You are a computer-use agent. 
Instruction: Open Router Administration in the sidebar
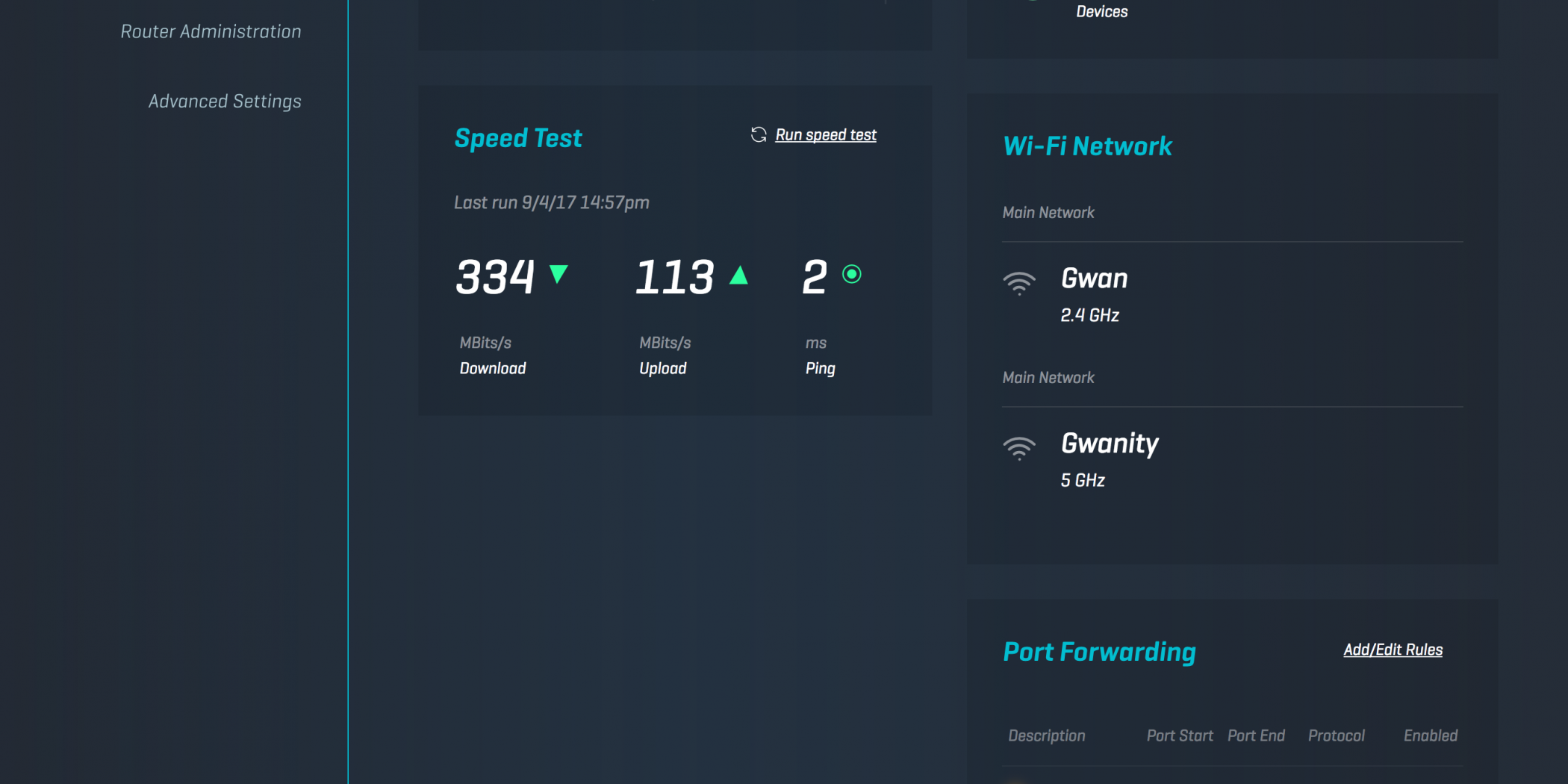click(211, 31)
